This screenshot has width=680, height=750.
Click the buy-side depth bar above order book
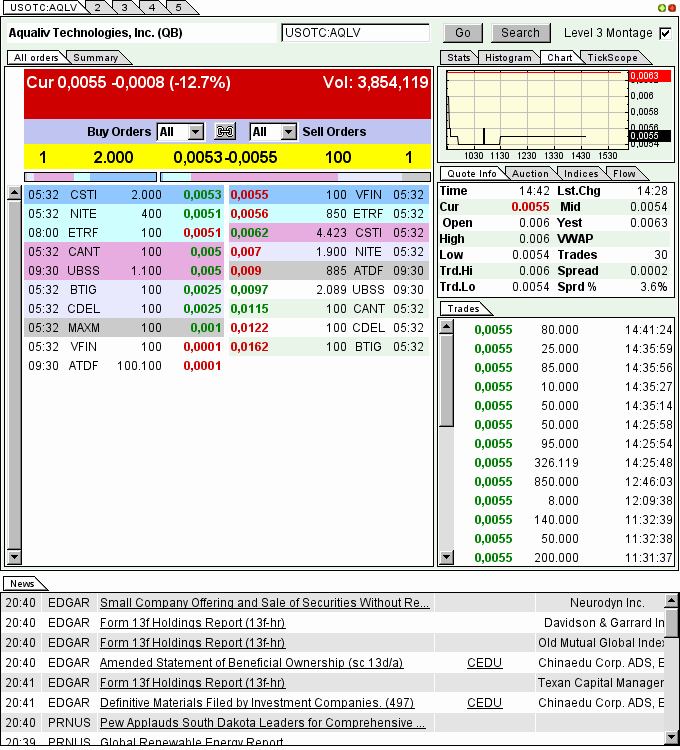(90, 177)
